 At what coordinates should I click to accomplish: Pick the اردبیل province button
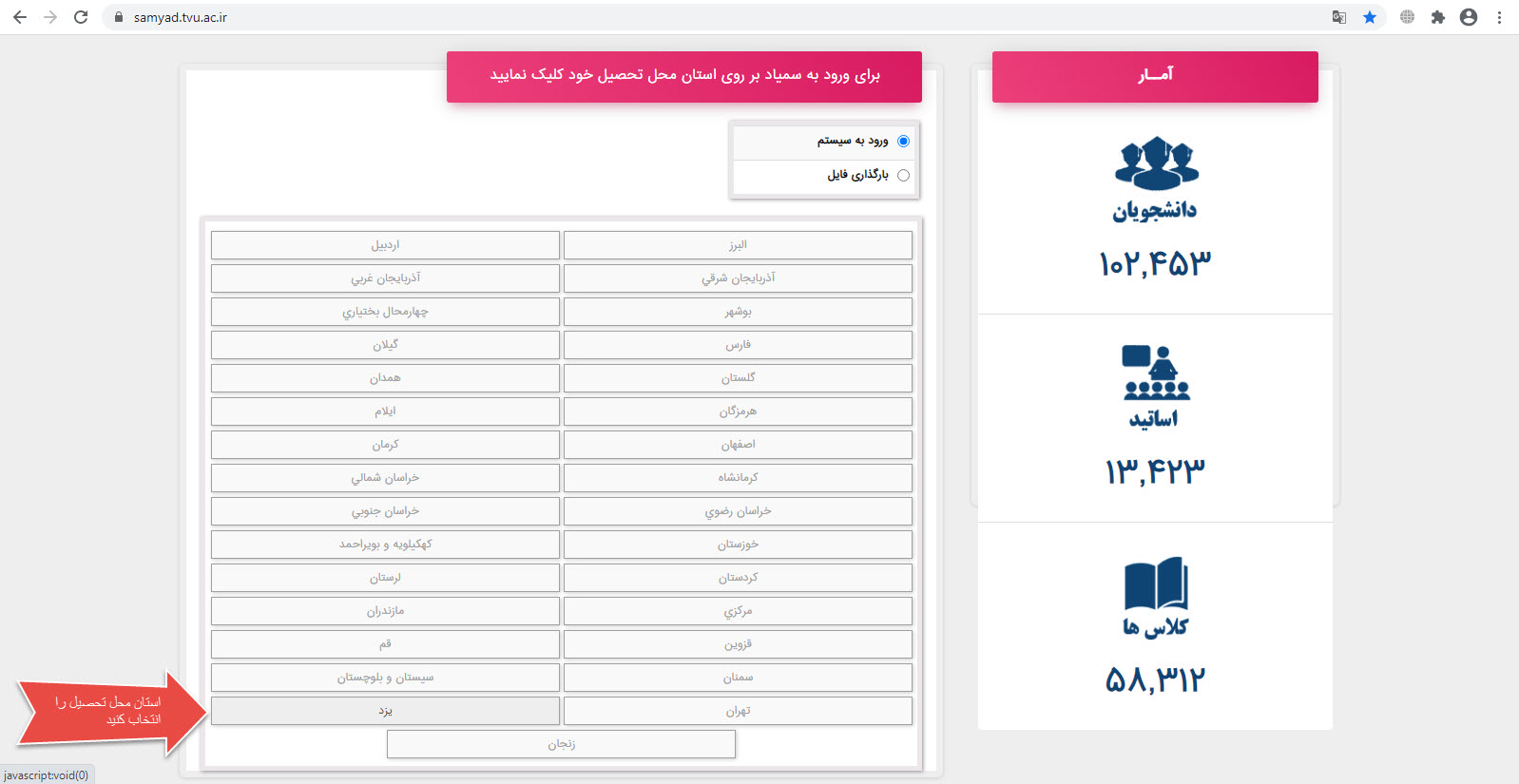pos(385,245)
